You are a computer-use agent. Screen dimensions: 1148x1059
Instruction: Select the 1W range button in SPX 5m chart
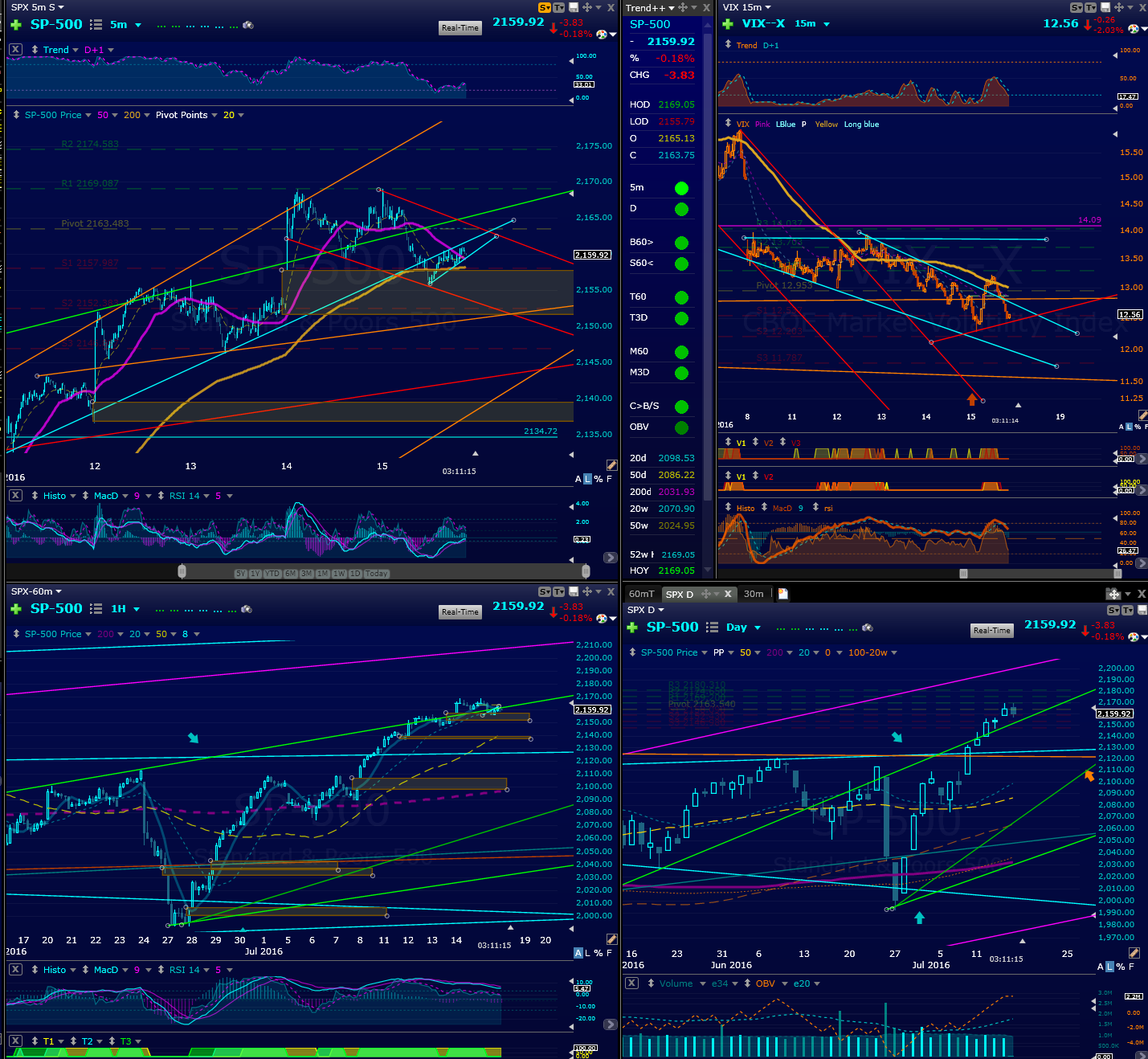(x=340, y=574)
